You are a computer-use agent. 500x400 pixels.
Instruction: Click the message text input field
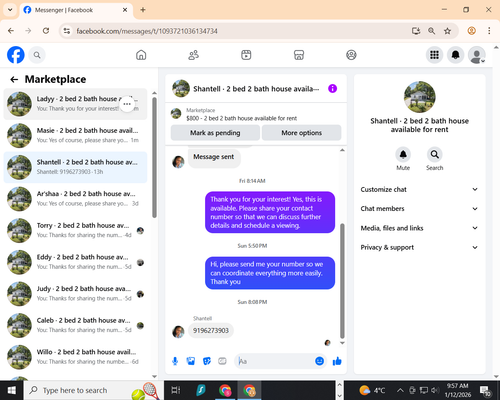coord(275,361)
